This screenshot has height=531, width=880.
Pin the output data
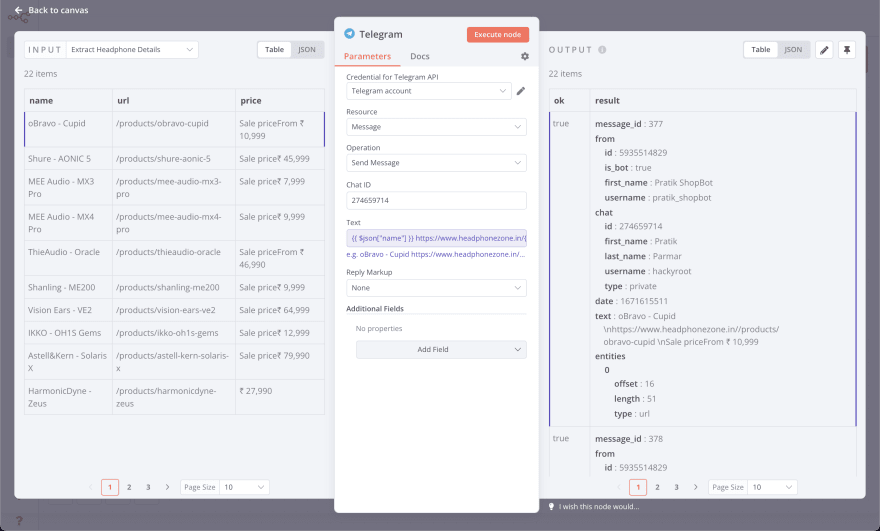[x=847, y=50]
